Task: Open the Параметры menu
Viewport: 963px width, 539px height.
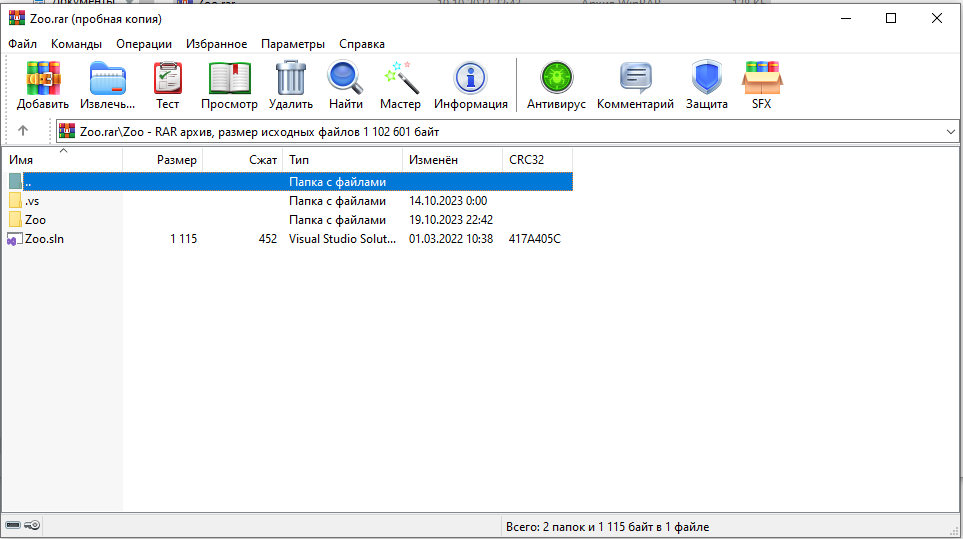Action: point(293,44)
